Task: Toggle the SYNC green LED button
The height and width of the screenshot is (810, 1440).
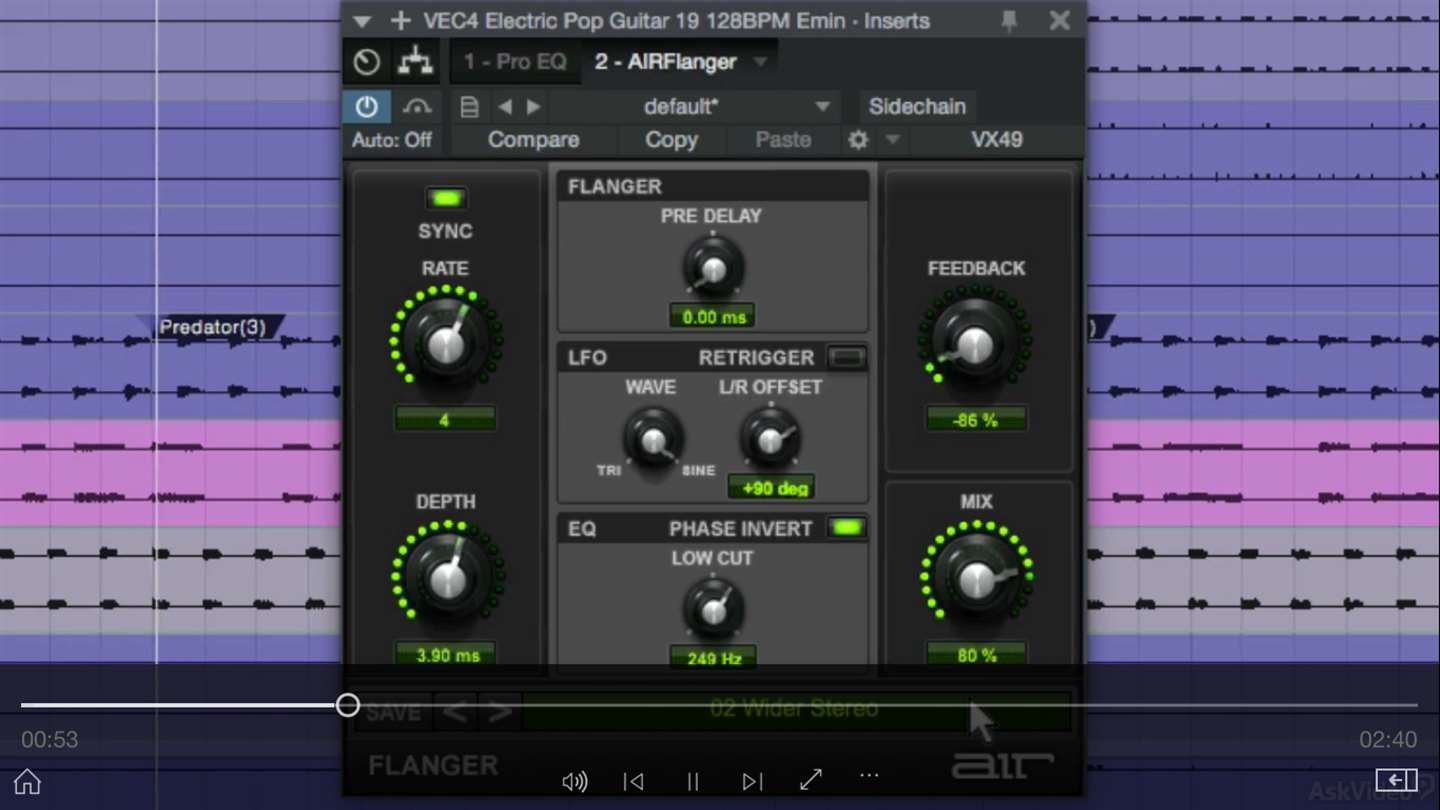Action: (446, 198)
